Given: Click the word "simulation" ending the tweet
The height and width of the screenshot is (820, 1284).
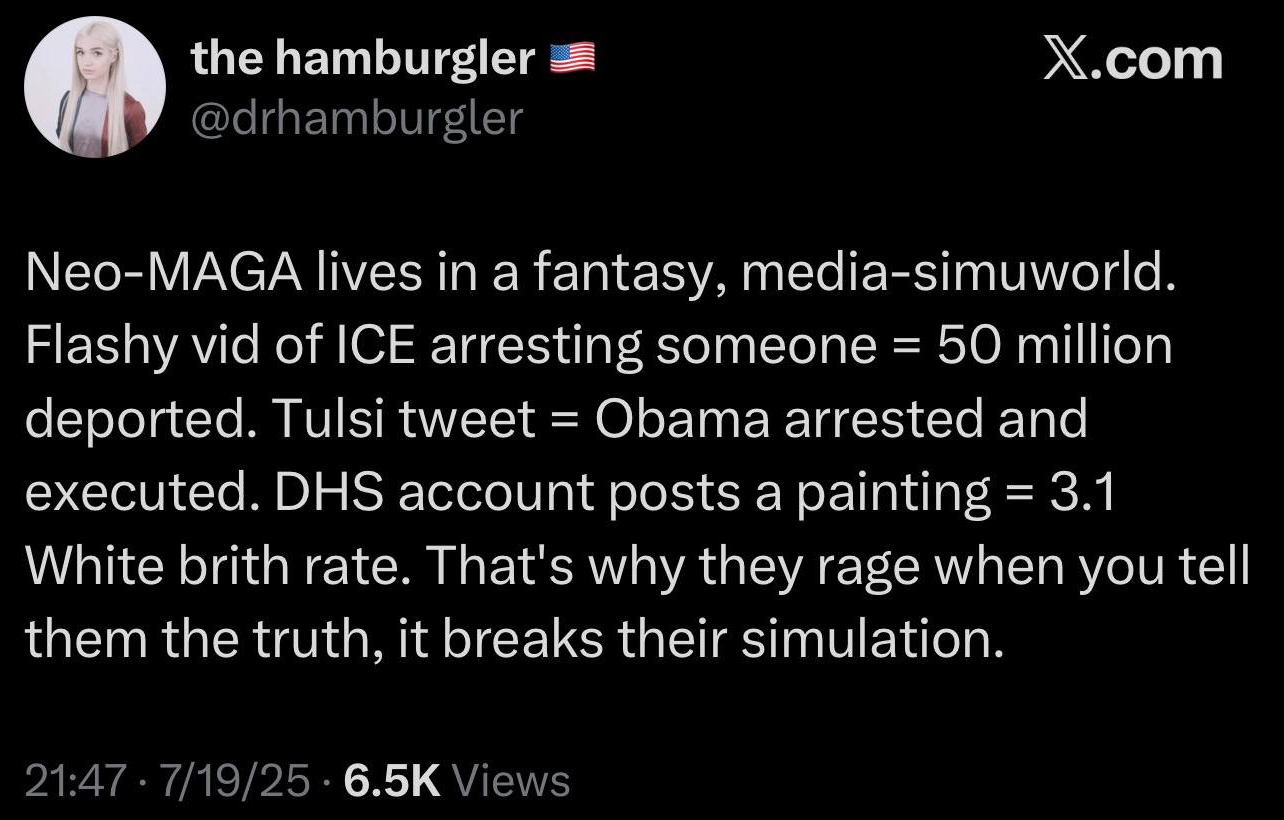Looking at the screenshot, I should pos(871,639).
